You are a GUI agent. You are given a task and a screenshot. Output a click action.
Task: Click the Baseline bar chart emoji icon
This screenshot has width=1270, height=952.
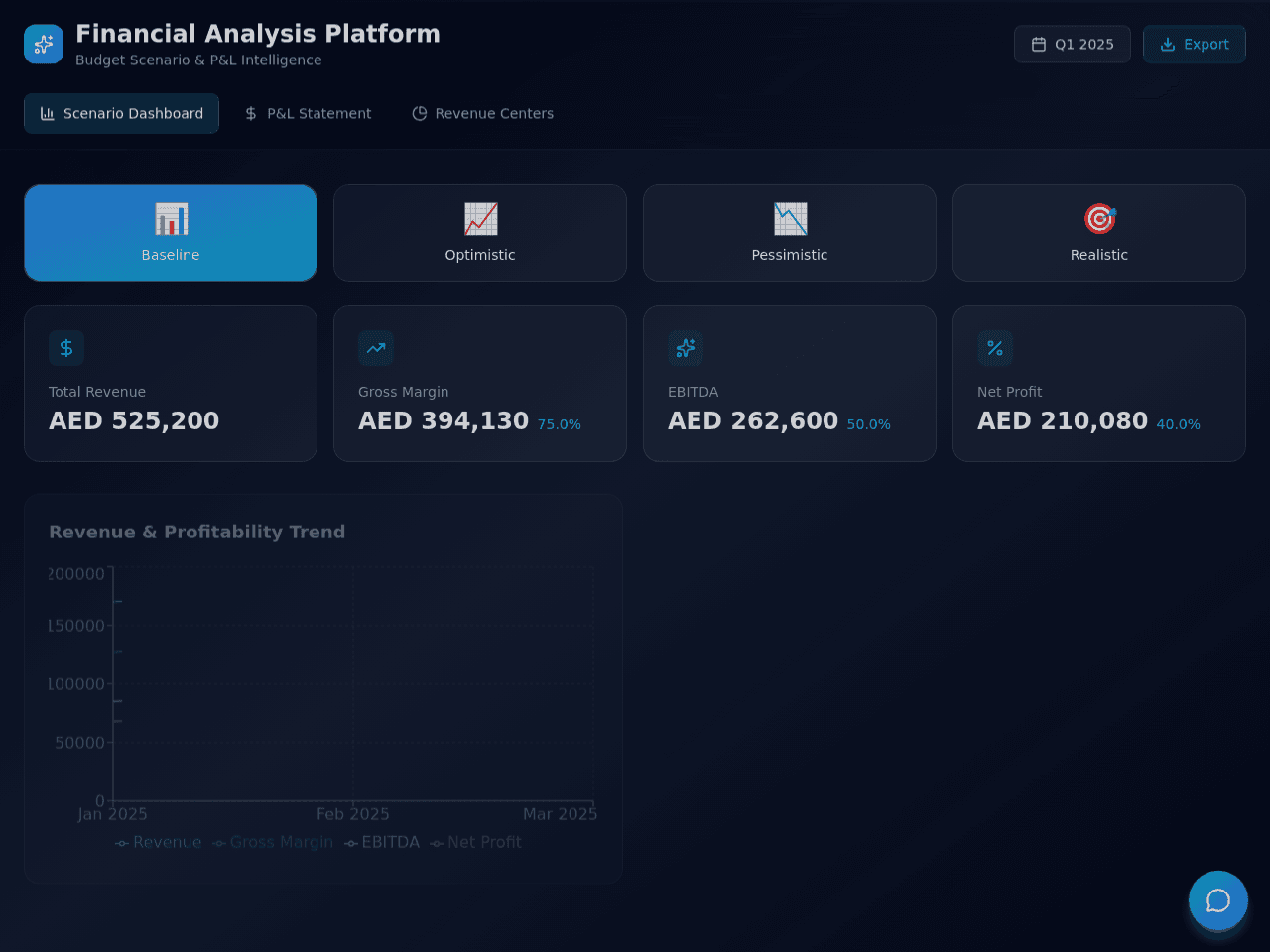[171, 219]
